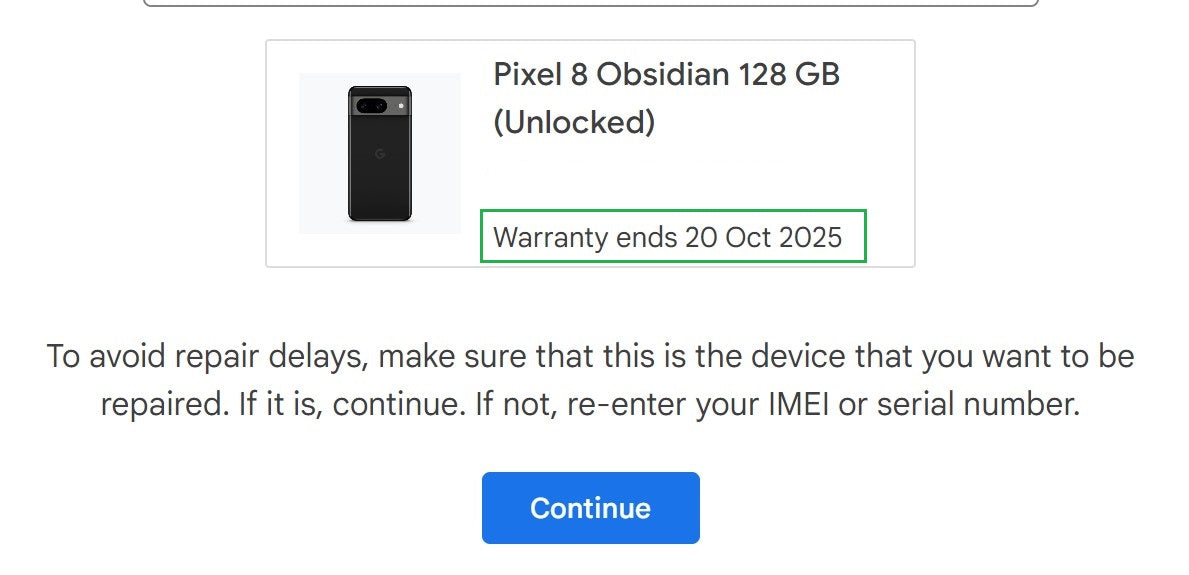Viewport: 1189px width, 575px height.
Task: Click the "(Unlocked)" label under device name
Action: click(574, 122)
